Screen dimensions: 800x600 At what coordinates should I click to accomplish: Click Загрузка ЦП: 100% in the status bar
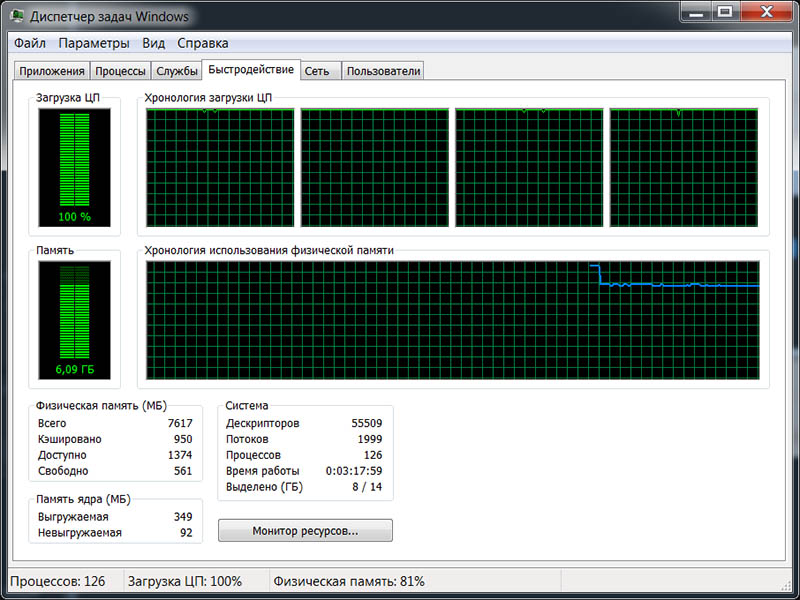point(190,580)
